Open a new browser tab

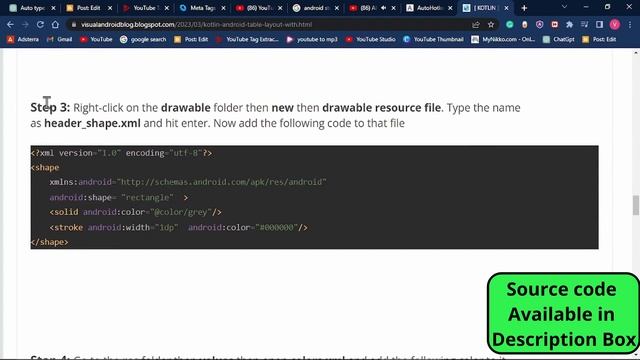[524, 8]
